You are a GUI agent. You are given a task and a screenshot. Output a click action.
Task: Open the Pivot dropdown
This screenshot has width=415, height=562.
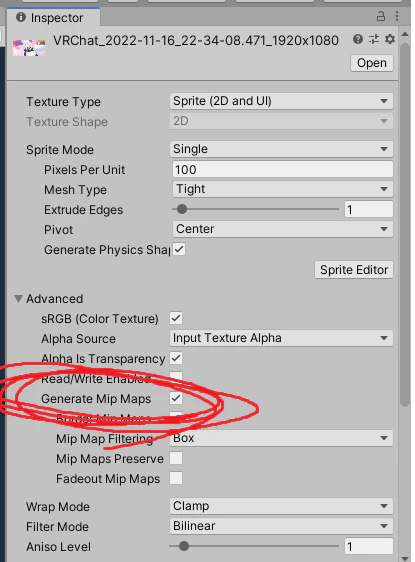pyautogui.click(x=283, y=229)
